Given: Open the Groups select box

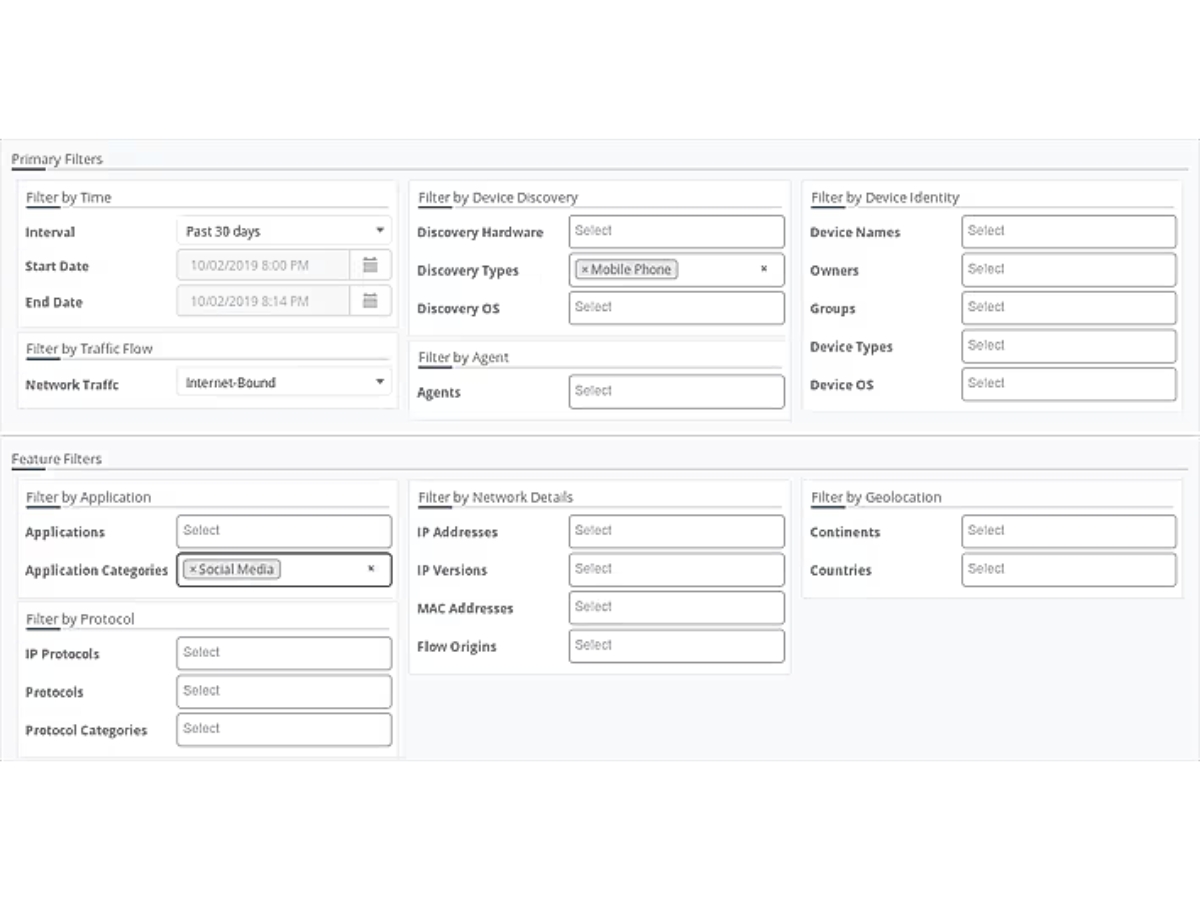Looking at the screenshot, I should tap(1069, 308).
